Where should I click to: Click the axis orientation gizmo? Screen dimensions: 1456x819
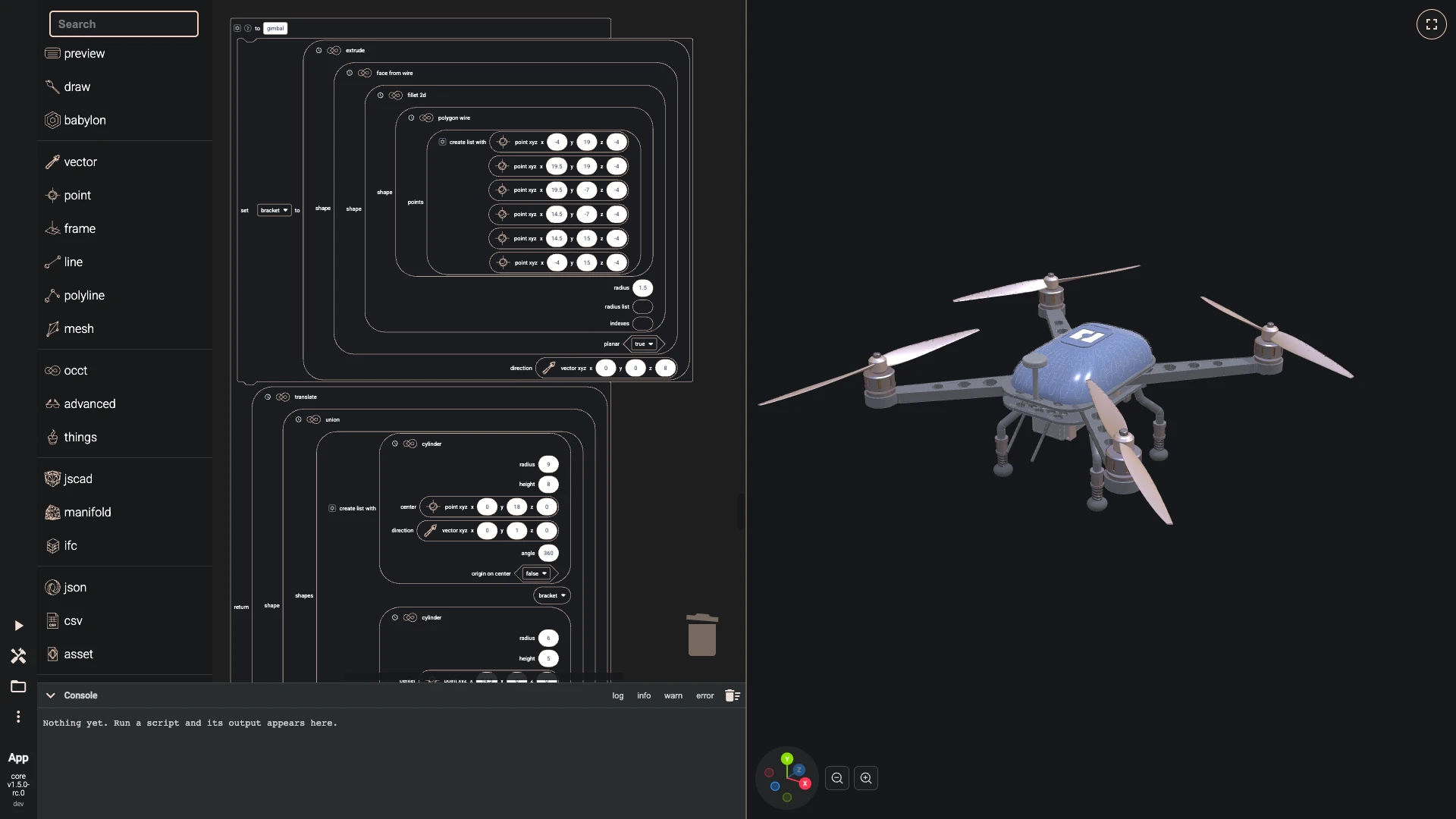(787, 778)
